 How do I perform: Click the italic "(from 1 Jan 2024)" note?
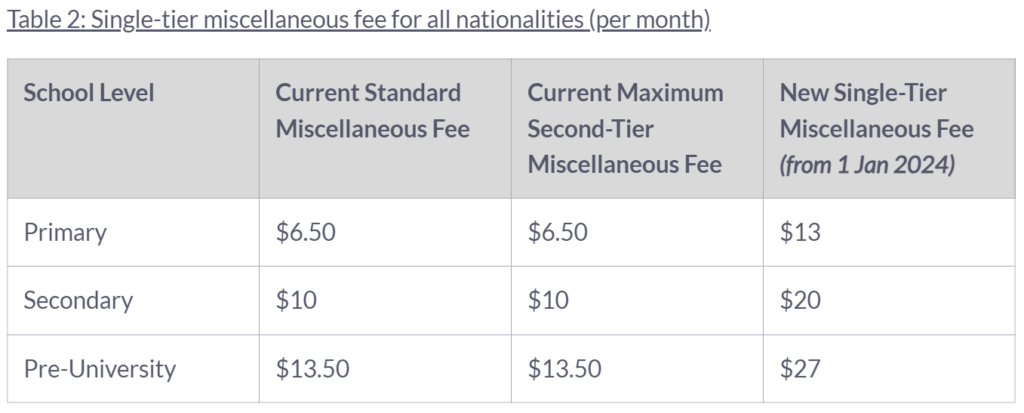(867, 164)
